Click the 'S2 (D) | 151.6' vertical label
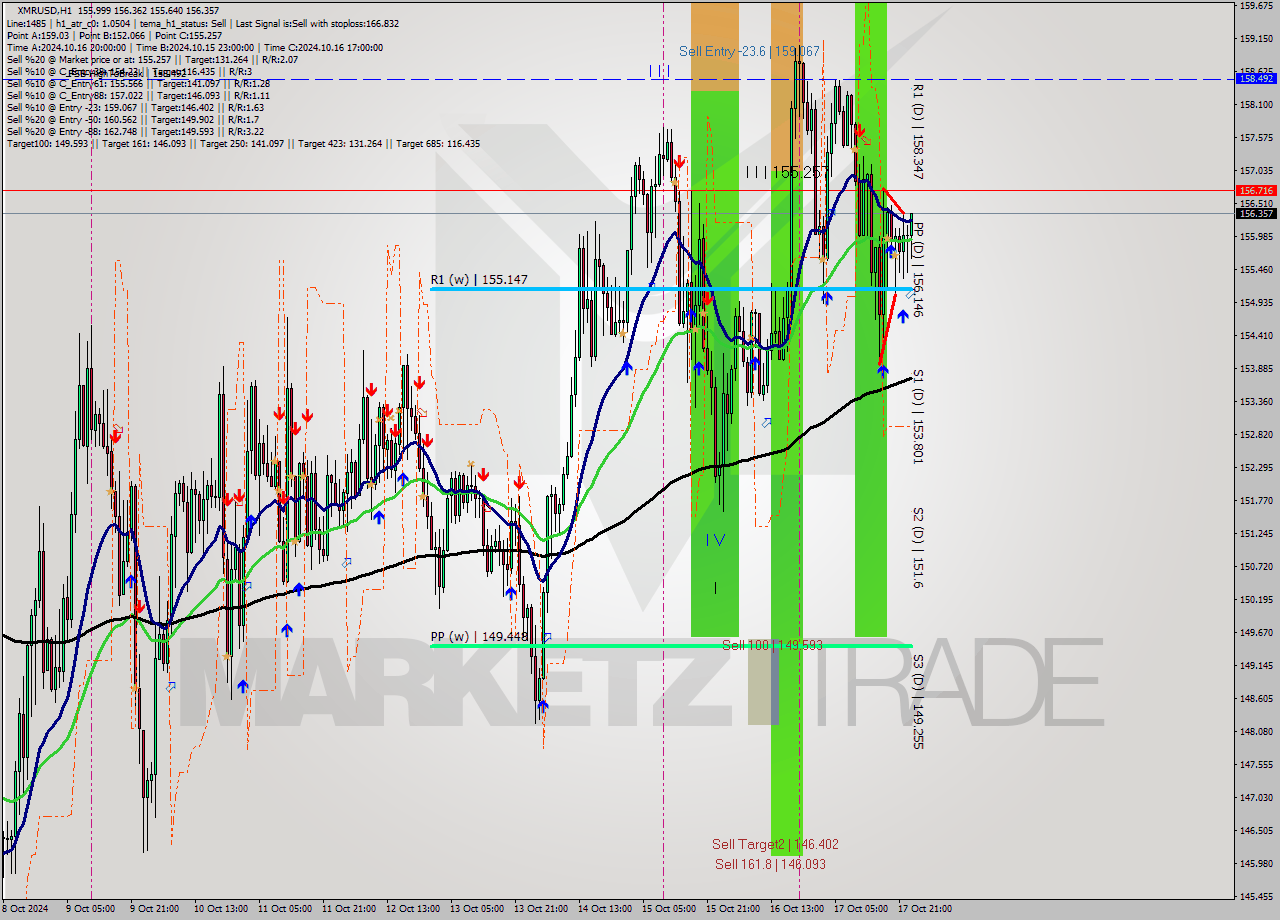 918,547
